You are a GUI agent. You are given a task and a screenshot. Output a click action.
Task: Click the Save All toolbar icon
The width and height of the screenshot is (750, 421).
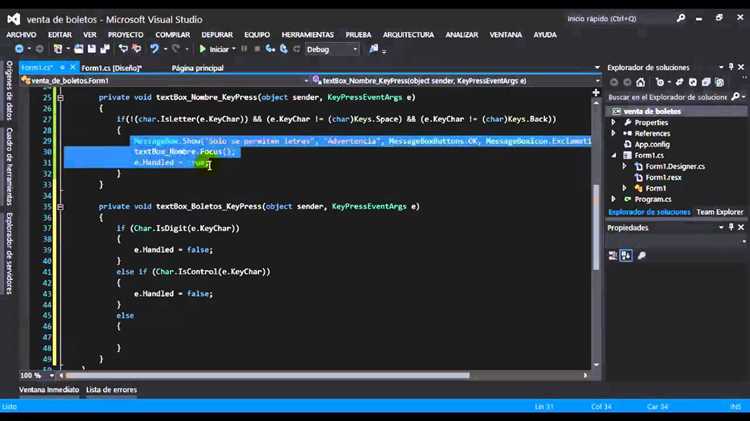point(105,49)
